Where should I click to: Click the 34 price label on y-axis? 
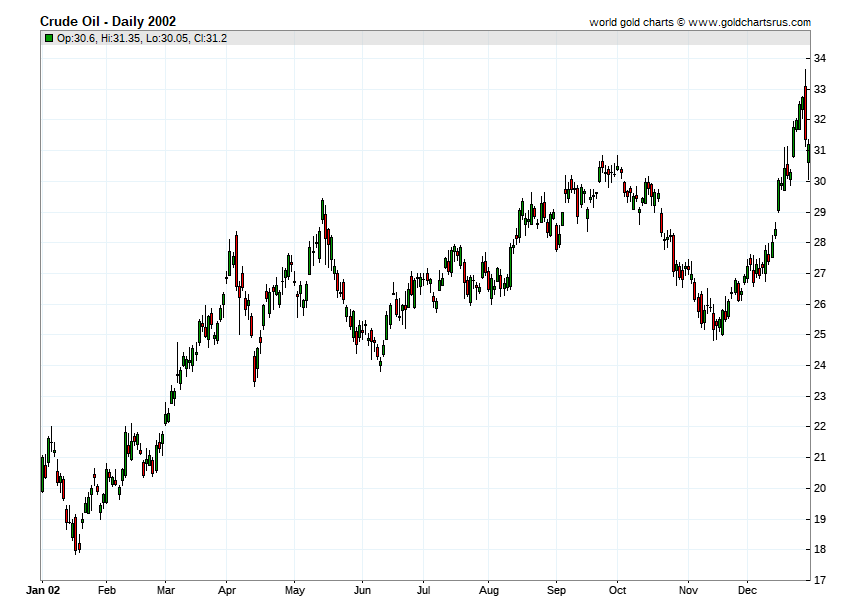coord(820,58)
